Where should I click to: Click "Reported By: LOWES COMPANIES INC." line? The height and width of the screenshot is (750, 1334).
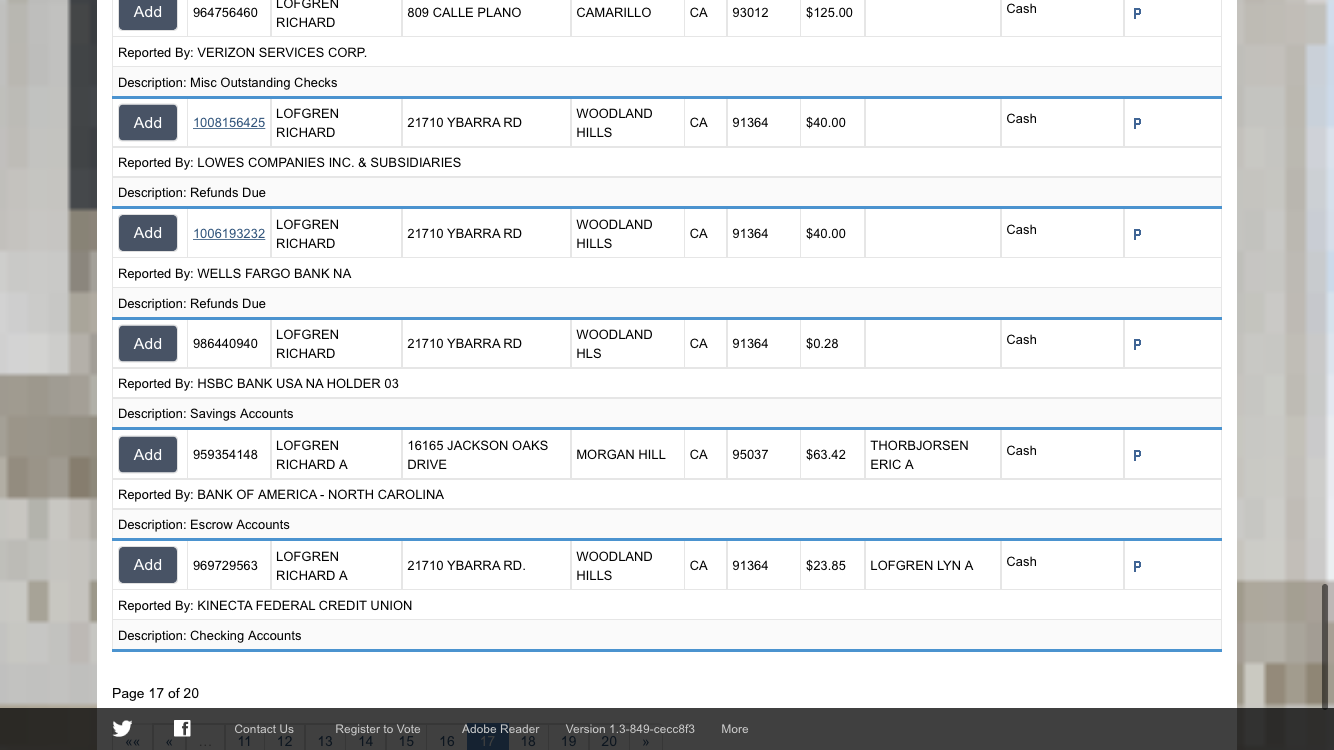pos(289,162)
